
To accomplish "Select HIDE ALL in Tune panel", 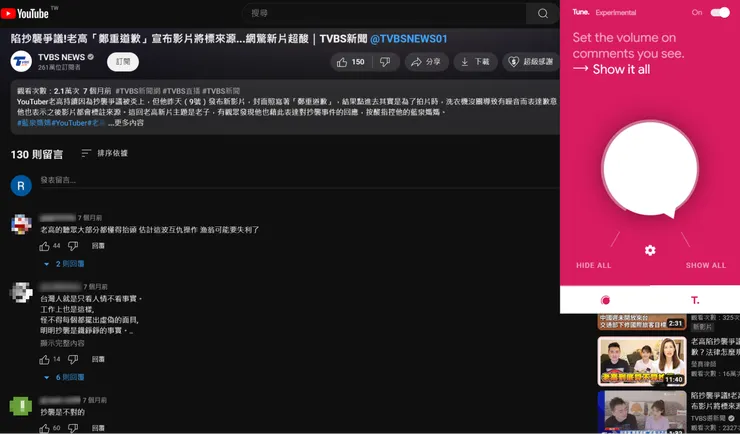I will 594,265.
